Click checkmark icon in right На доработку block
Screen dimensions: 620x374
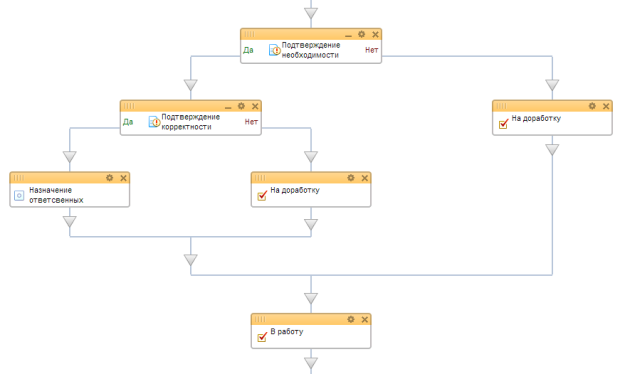pyautogui.click(x=503, y=123)
